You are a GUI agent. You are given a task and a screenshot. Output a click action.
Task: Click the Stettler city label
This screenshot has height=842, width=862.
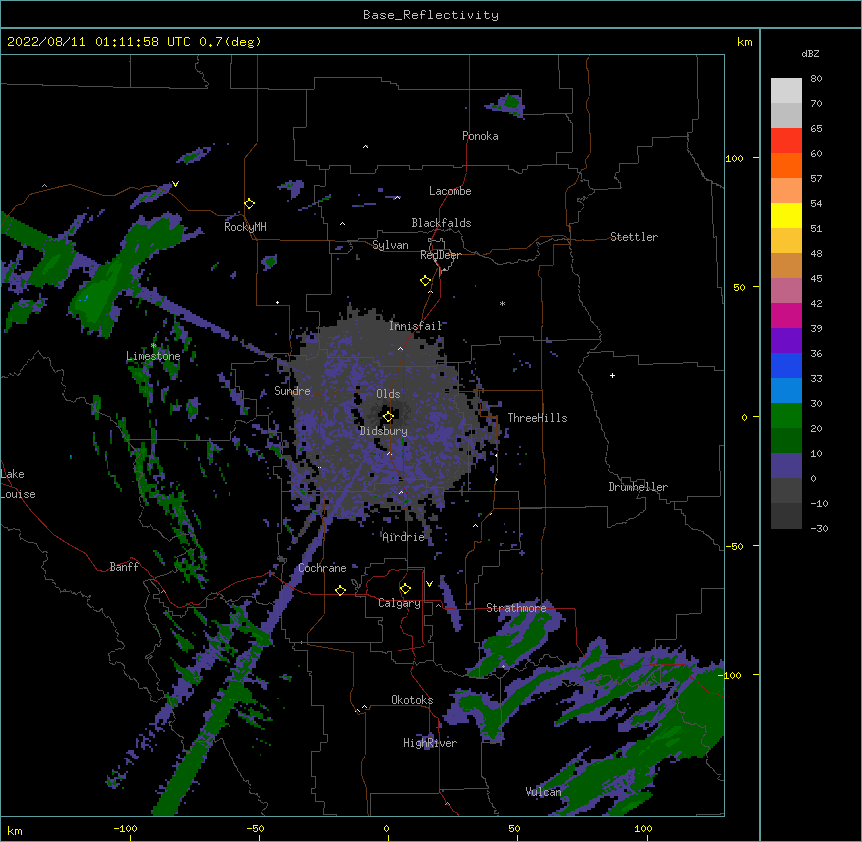(634, 237)
